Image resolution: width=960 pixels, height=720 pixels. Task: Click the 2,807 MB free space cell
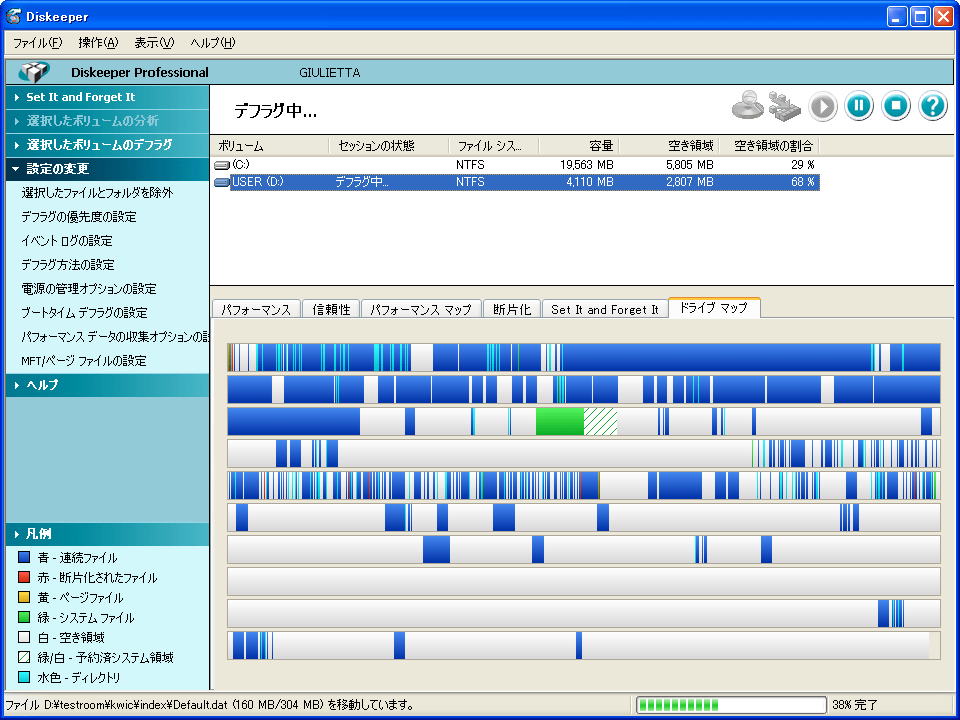pos(689,182)
